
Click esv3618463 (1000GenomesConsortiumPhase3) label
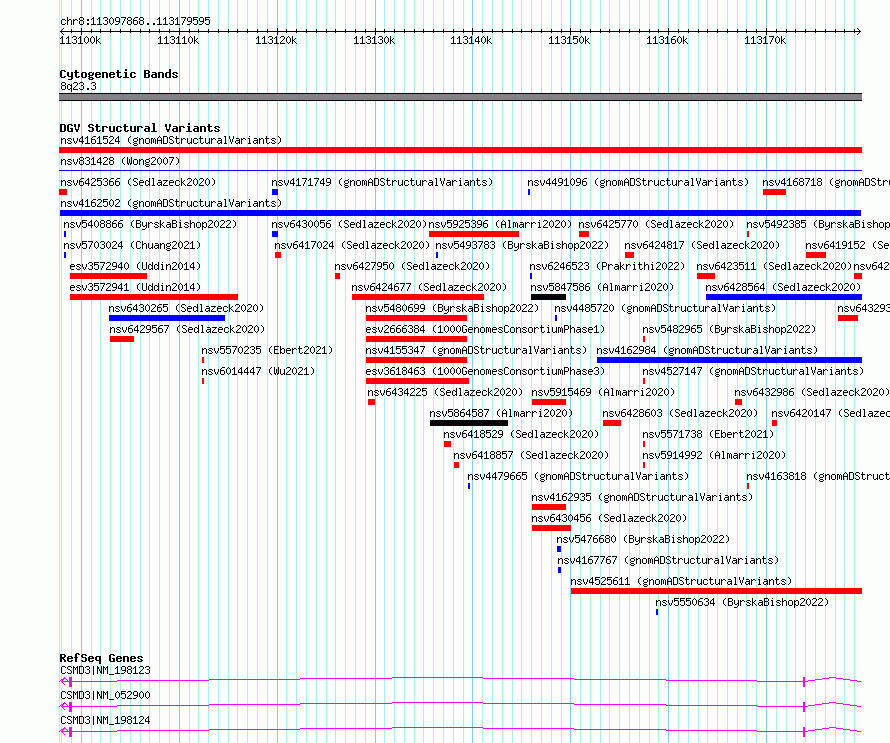[485, 371]
